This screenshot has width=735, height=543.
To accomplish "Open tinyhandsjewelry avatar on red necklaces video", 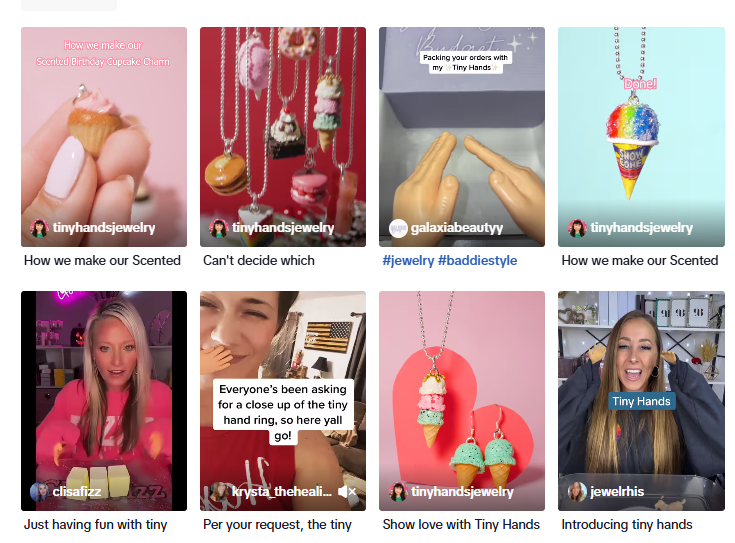I will click(x=218, y=228).
